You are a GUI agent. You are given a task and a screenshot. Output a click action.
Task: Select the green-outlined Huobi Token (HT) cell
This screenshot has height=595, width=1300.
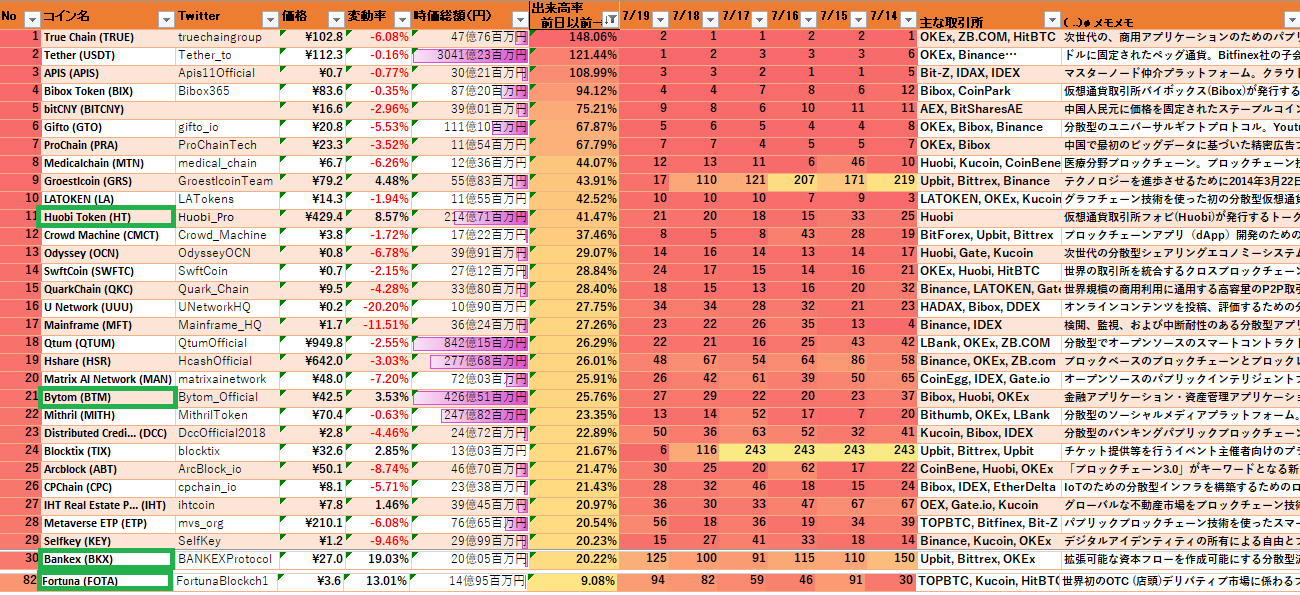coord(106,217)
